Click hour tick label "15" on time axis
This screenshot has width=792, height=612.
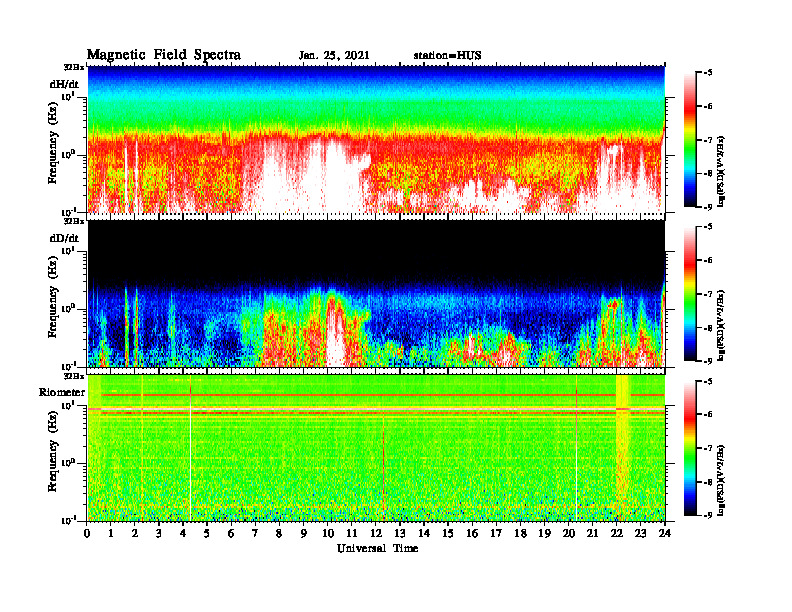click(x=448, y=534)
